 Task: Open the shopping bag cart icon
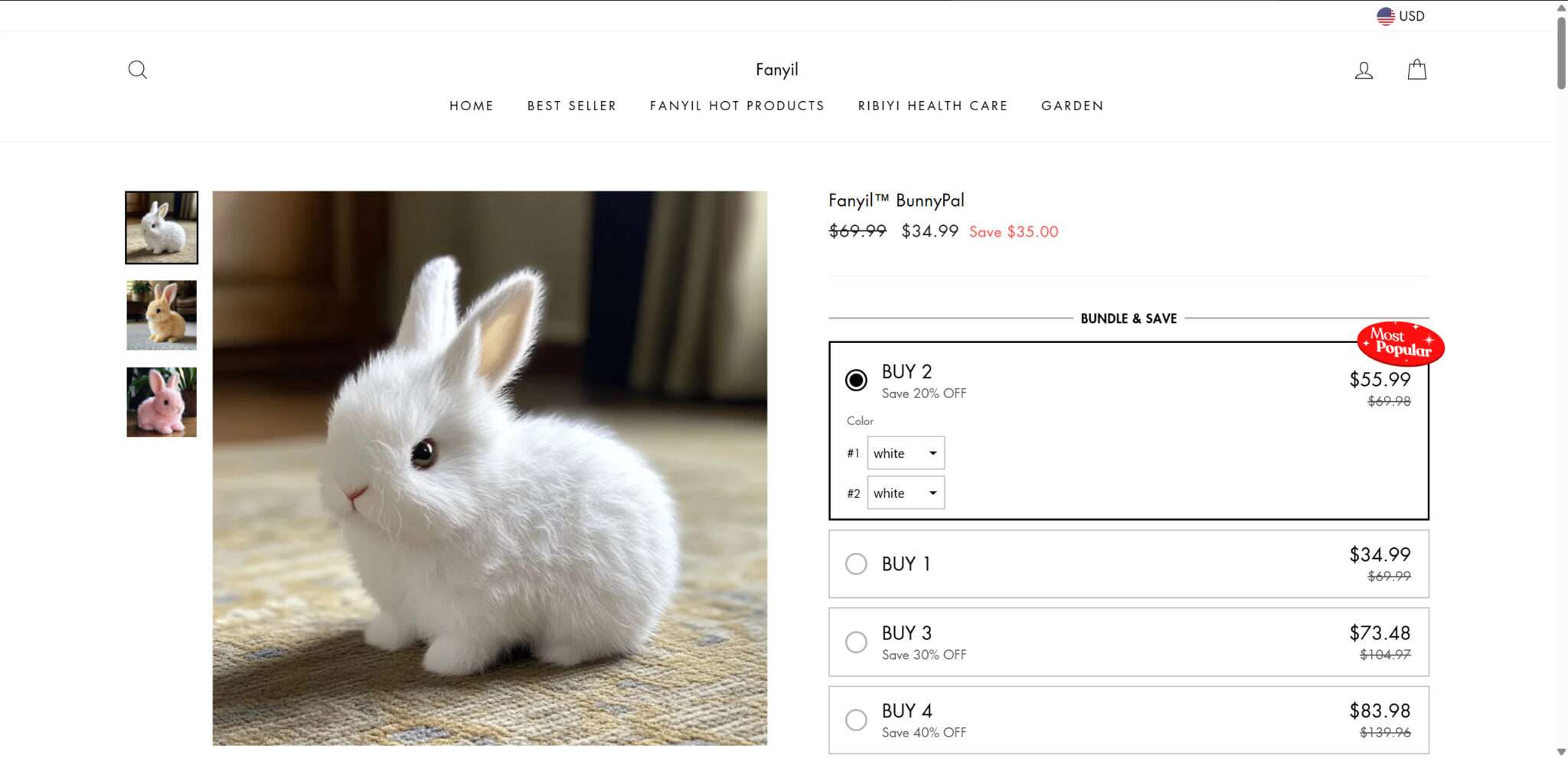[x=1416, y=70]
